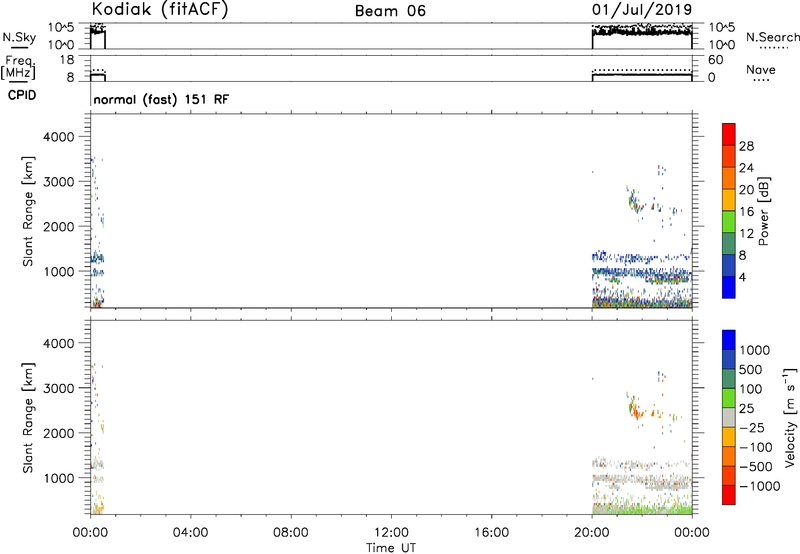
Task: Click the 'Power [dB]' colorbar label
Action: (x=763, y=211)
